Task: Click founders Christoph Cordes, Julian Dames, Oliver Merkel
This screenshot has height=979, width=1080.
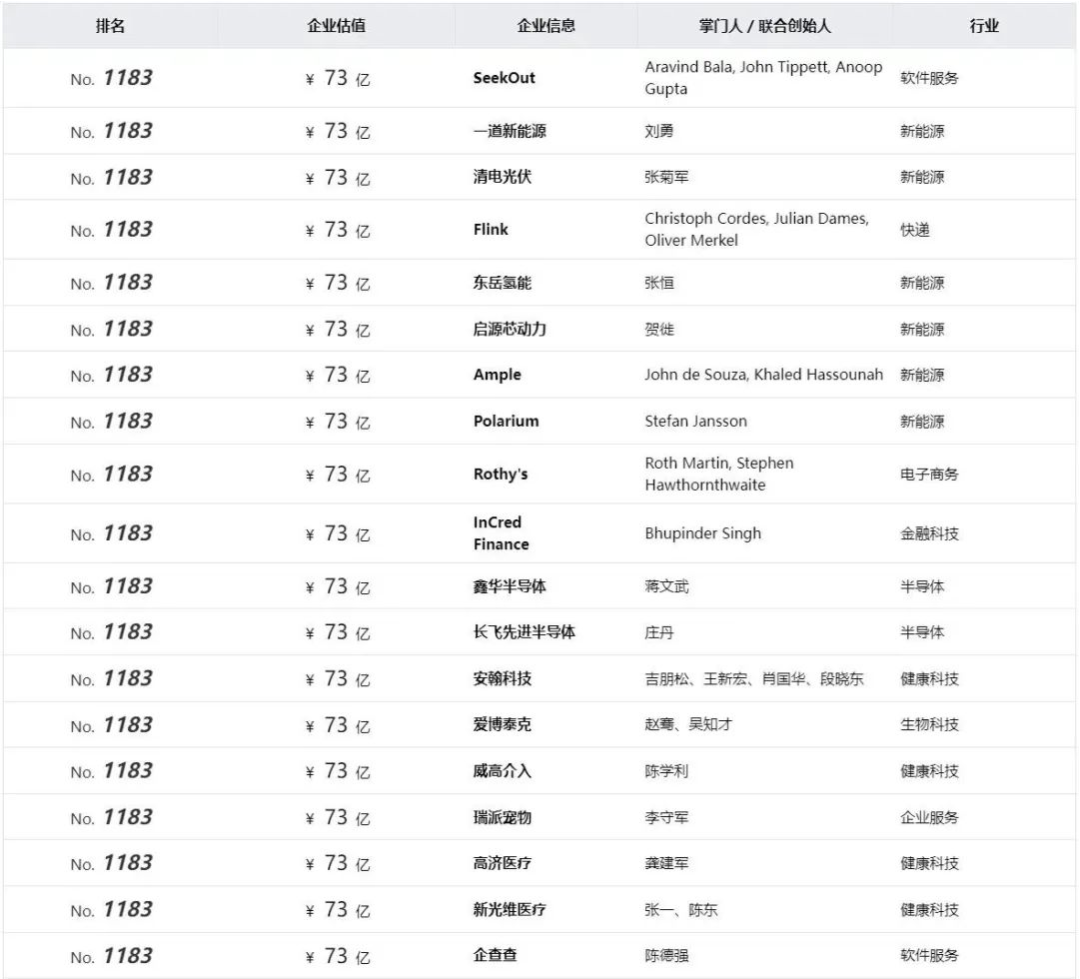Action: tap(757, 229)
